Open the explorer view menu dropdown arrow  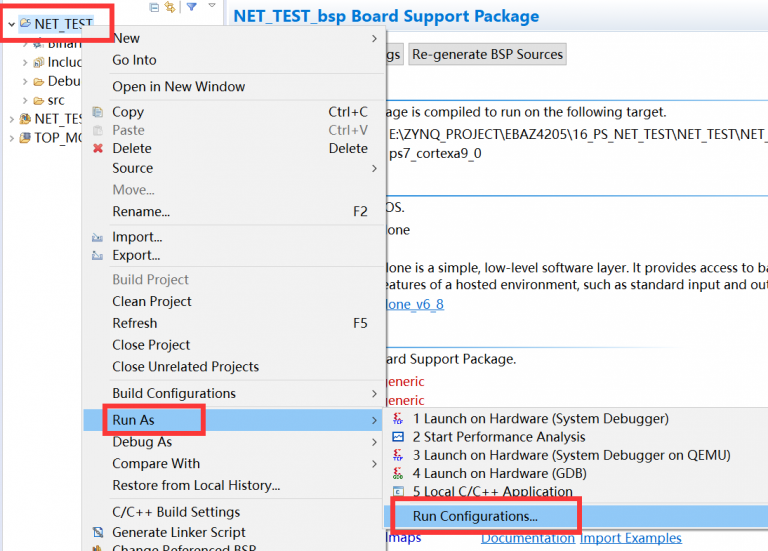click(212, 7)
